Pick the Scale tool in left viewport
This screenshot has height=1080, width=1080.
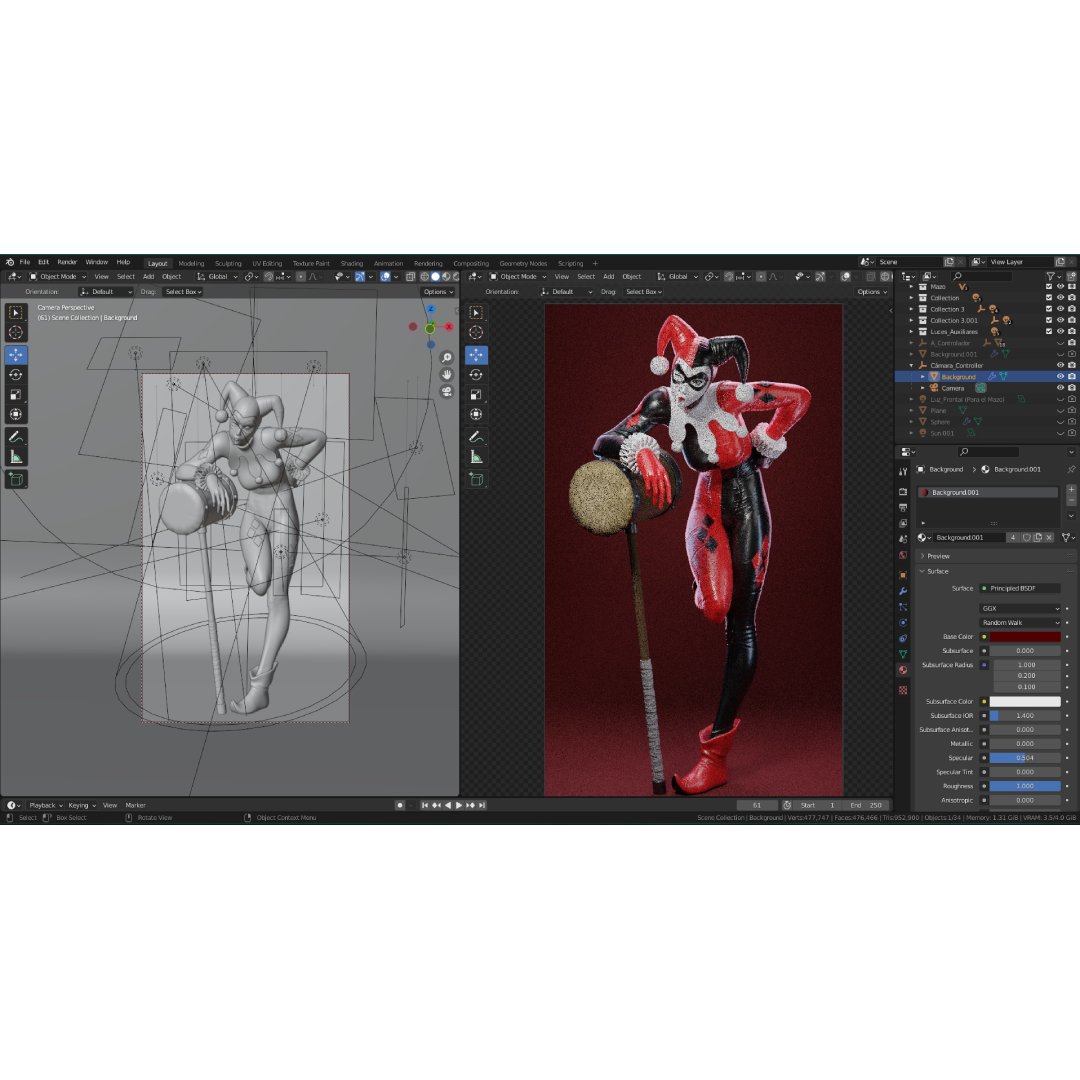point(16,395)
